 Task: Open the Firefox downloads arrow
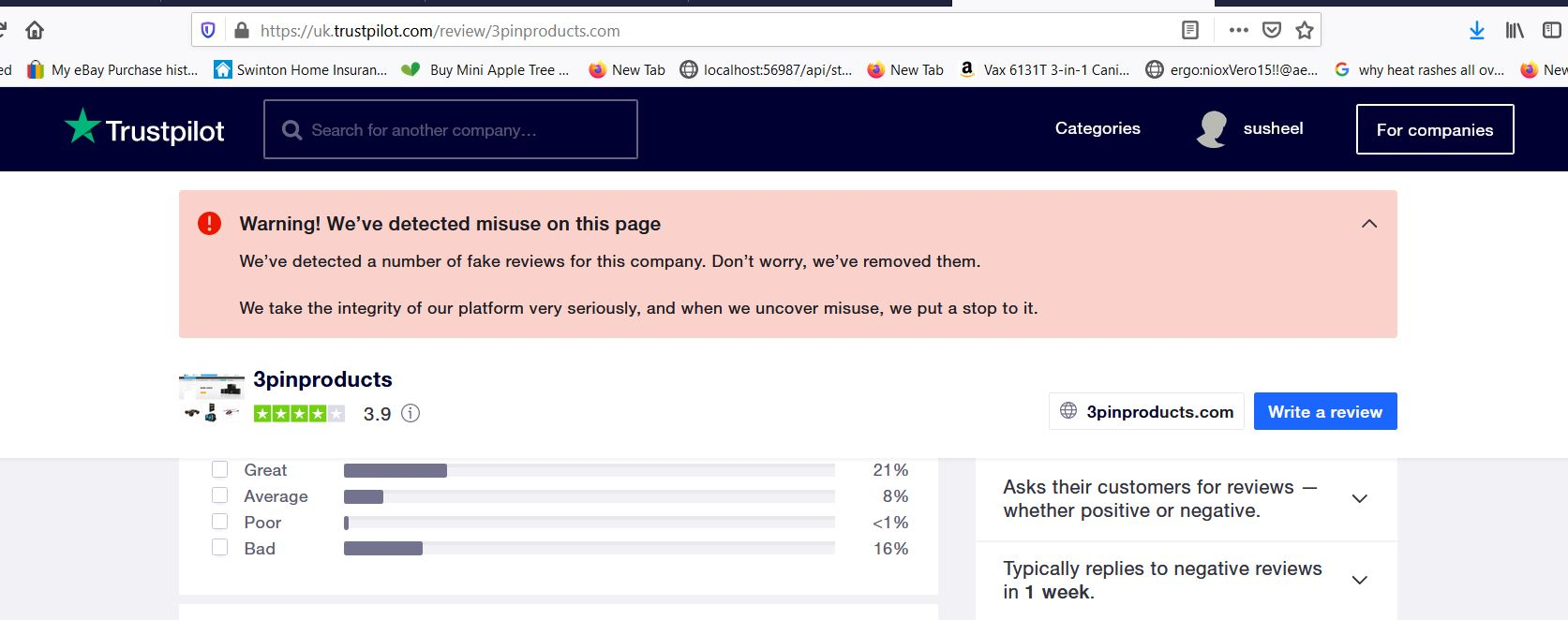point(1477,31)
